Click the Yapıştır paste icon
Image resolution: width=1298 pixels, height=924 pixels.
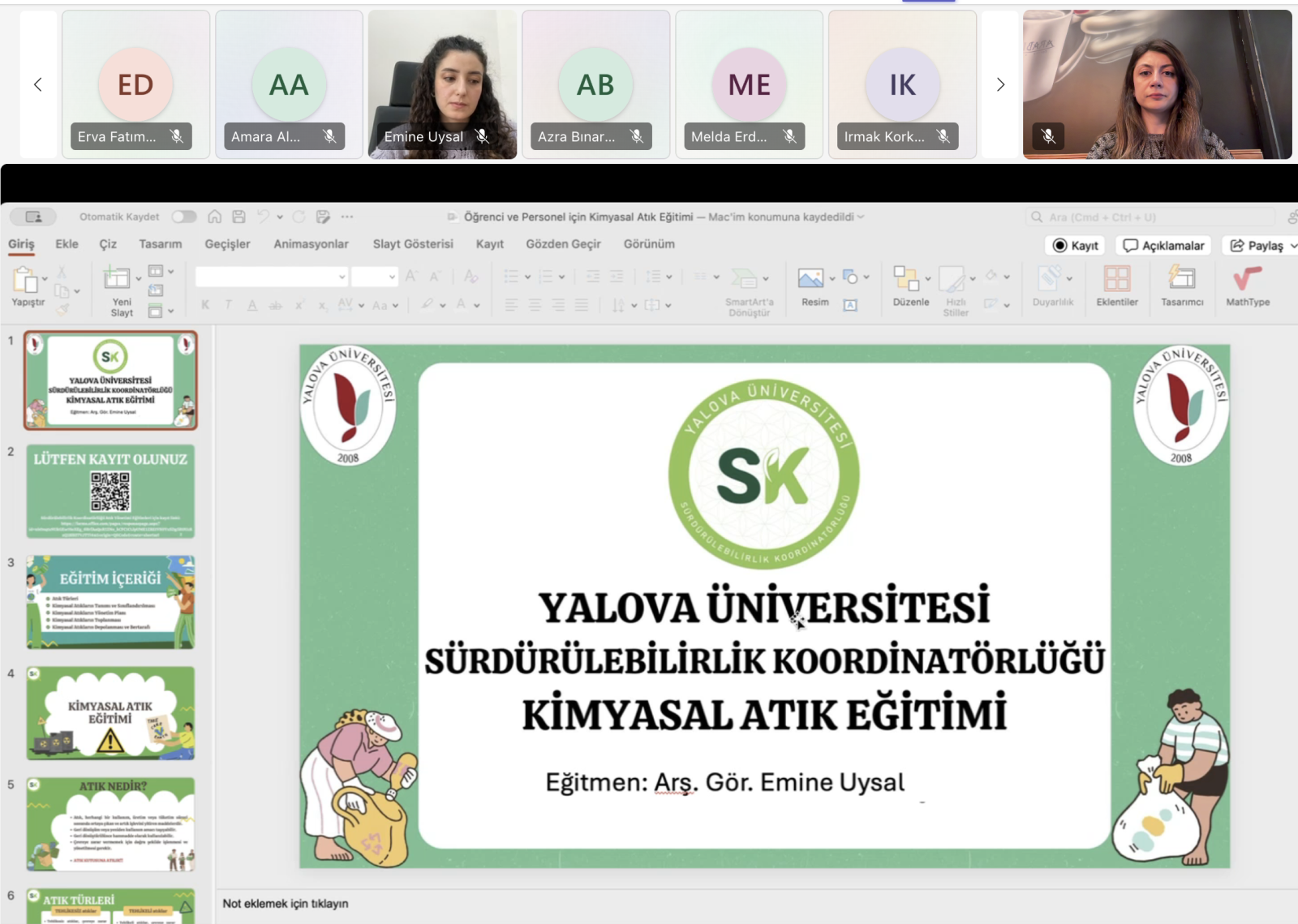pos(26,281)
